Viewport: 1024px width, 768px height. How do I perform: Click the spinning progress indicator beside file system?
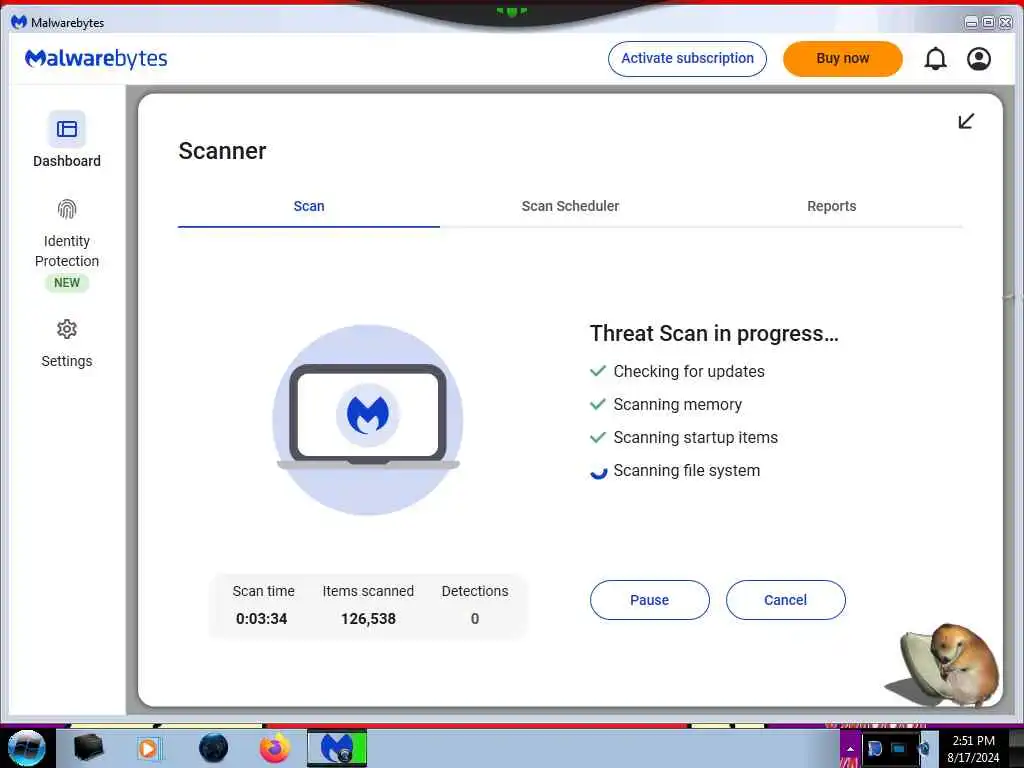tap(599, 472)
